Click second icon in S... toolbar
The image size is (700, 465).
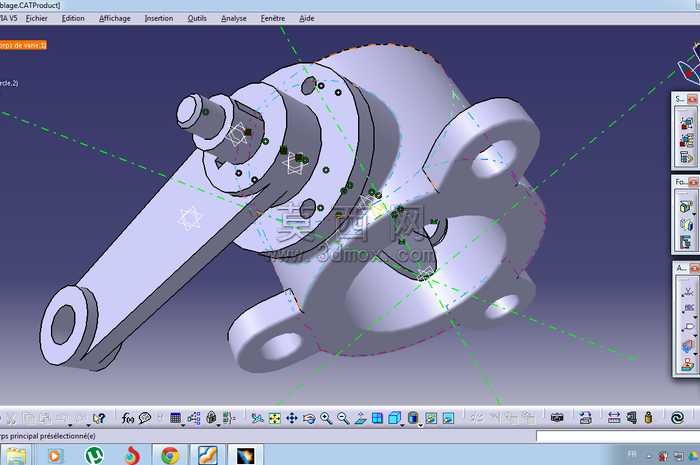click(687, 140)
